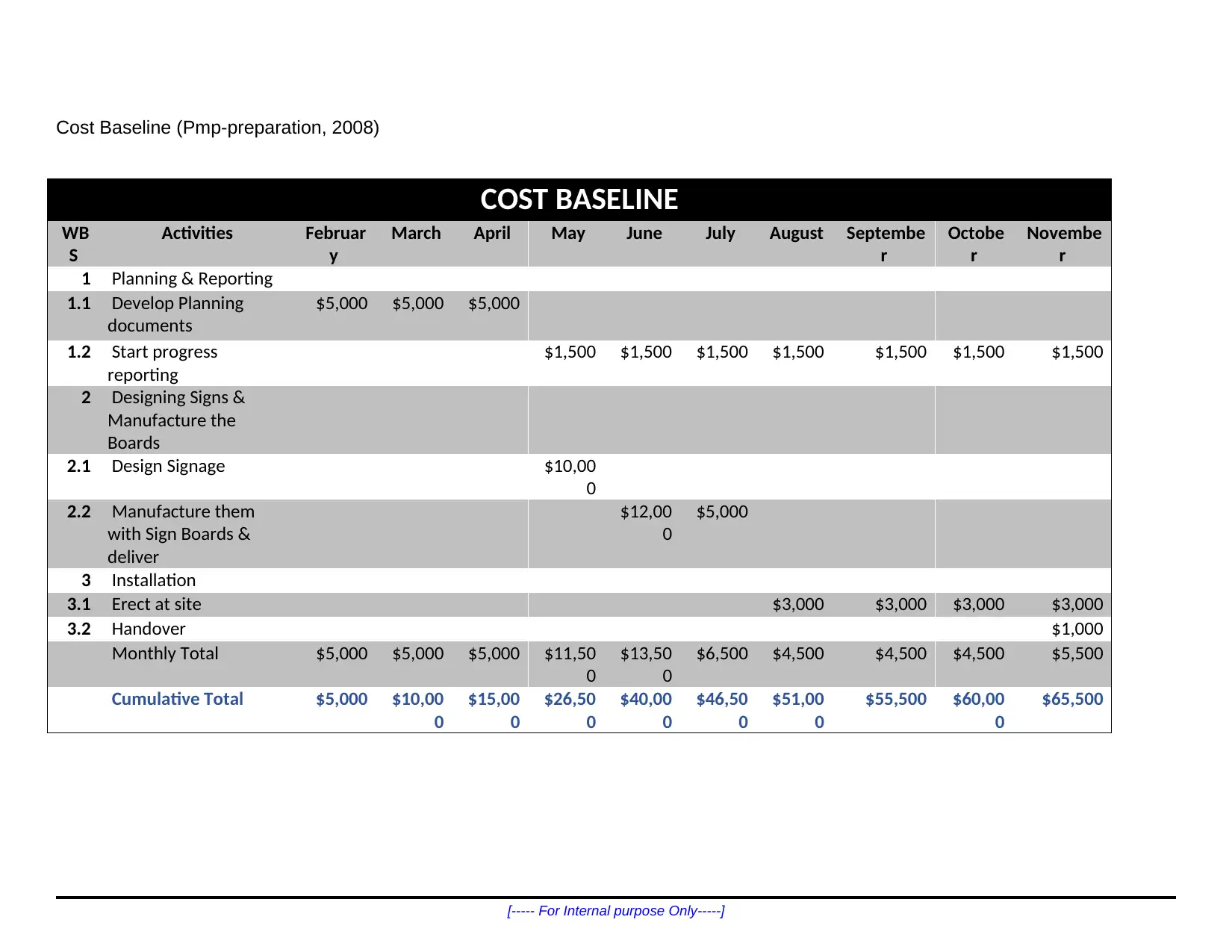
Task: Click the February column header
Action: [335, 244]
